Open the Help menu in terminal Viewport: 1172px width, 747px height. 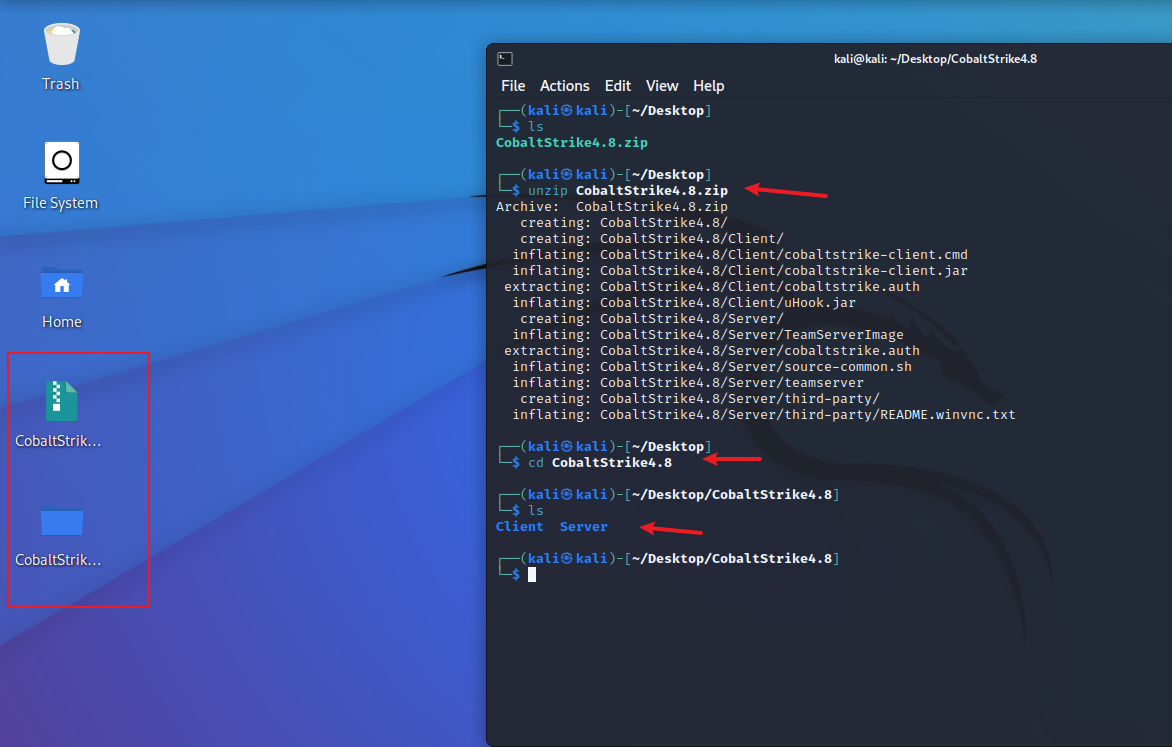click(x=709, y=86)
